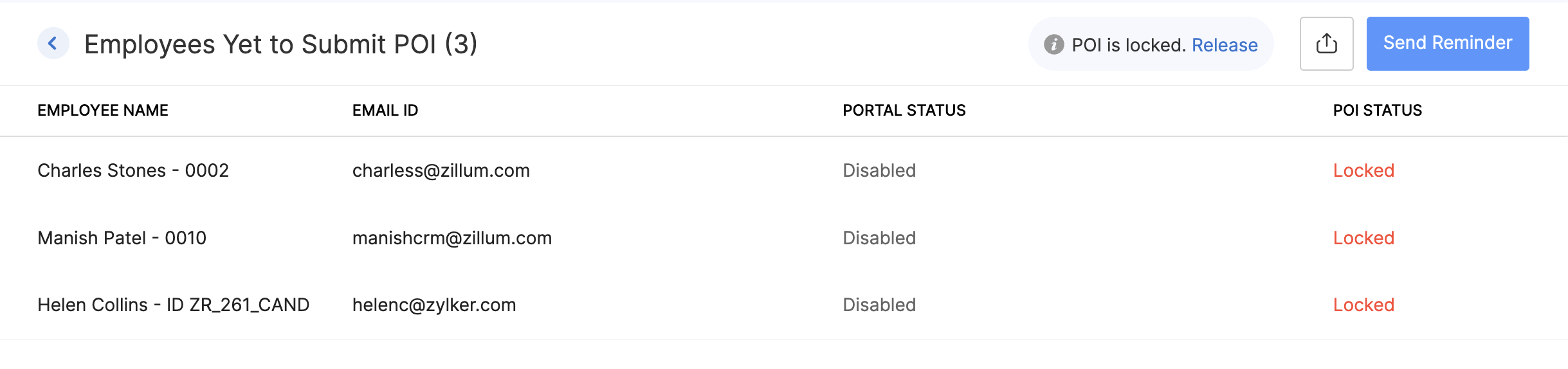
Task: Click Disabled portal status for Charles Stones
Action: pos(879,170)
